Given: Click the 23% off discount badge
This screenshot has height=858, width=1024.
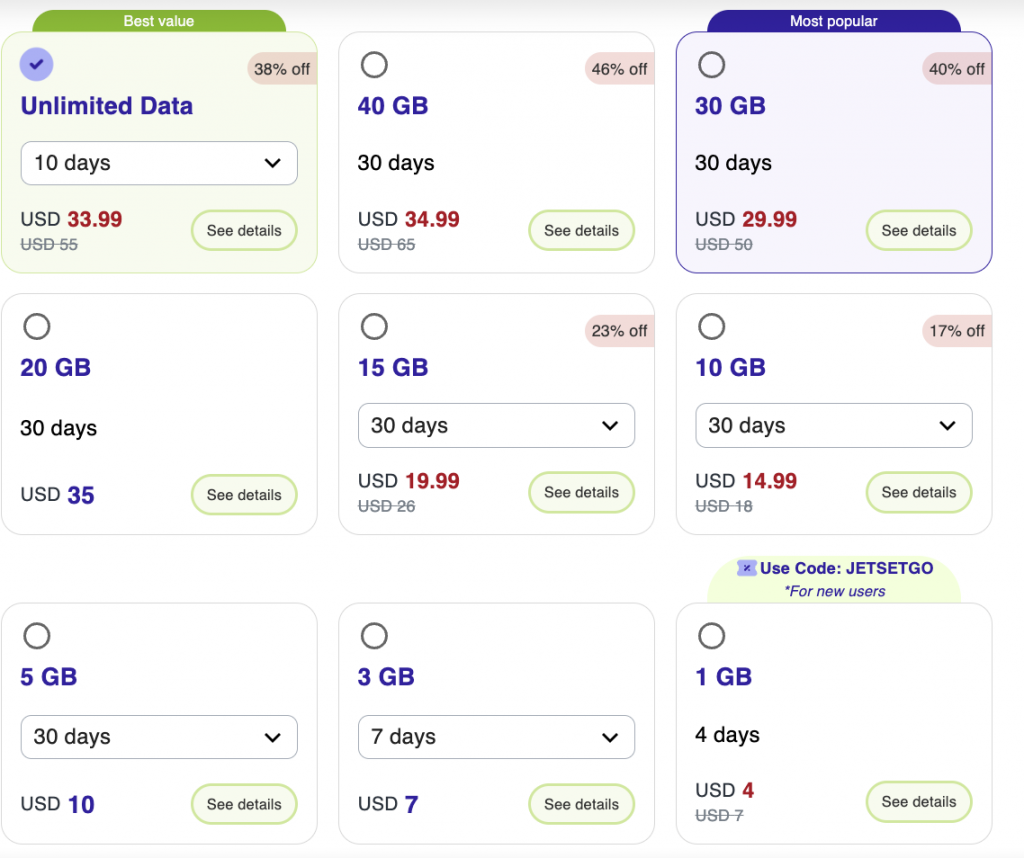Looking at the screenshot, I should point(620,331).
